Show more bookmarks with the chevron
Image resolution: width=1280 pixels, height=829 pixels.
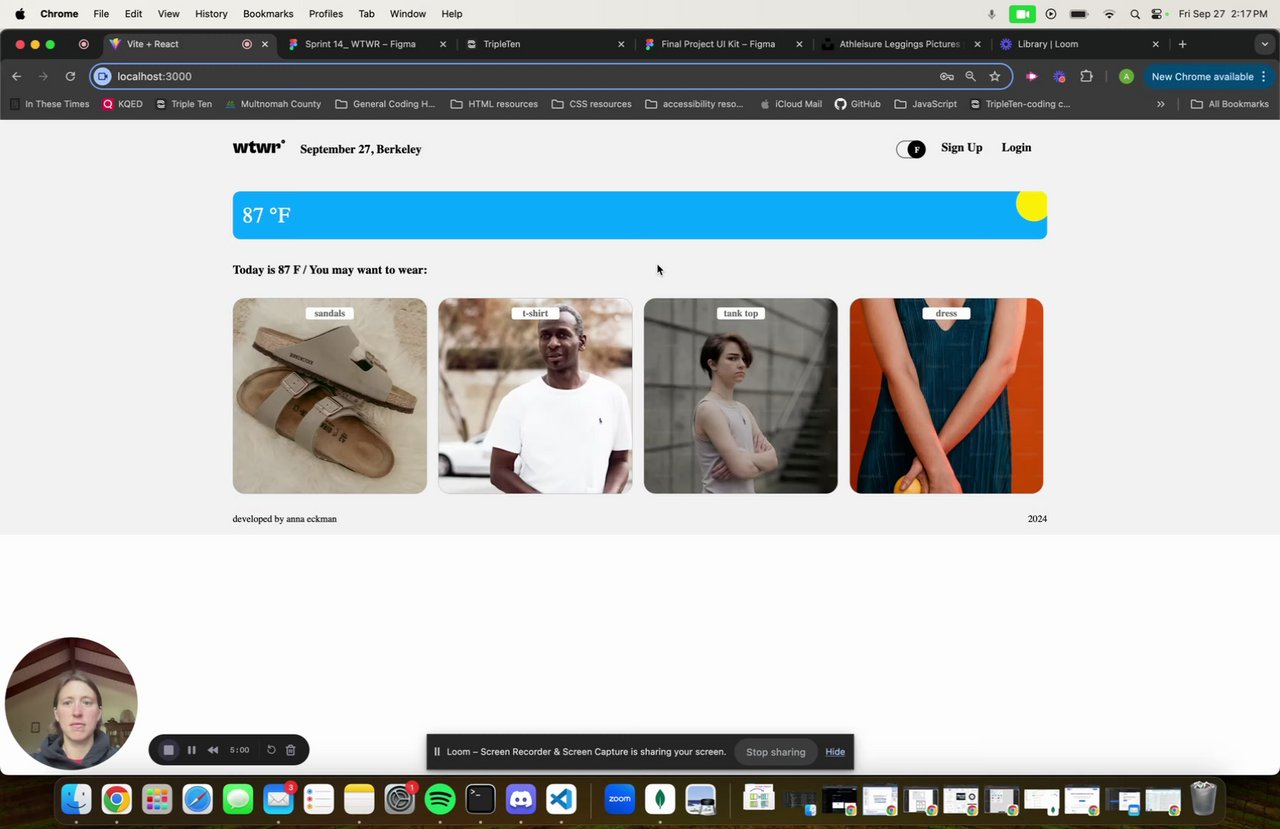point(1160,104)
